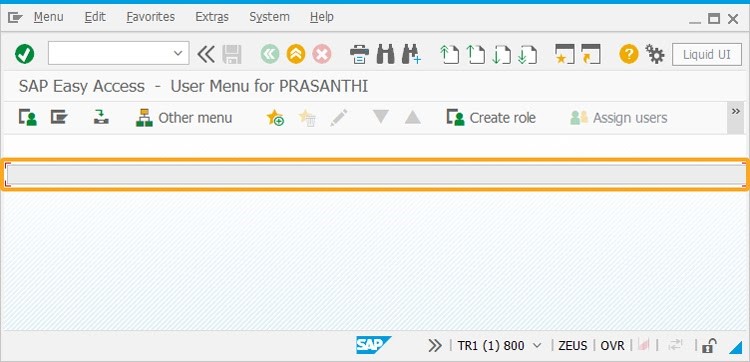The image size is (750, 362).
Task: Go to Previous Page icon
Action: point(475,54)
